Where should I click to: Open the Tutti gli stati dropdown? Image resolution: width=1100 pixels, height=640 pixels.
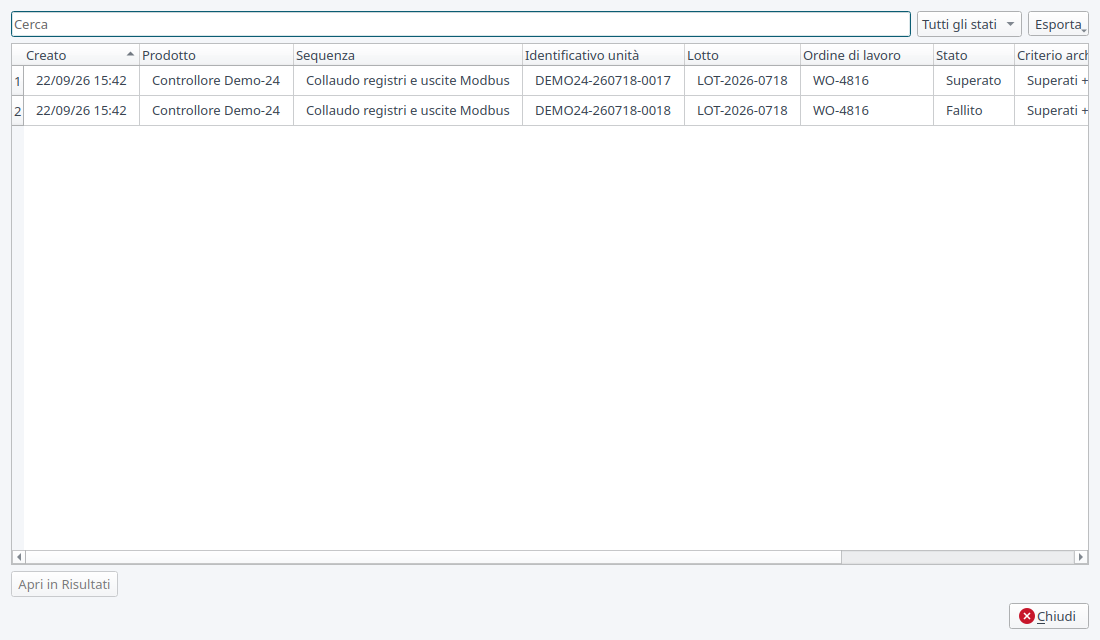point(969,25)
